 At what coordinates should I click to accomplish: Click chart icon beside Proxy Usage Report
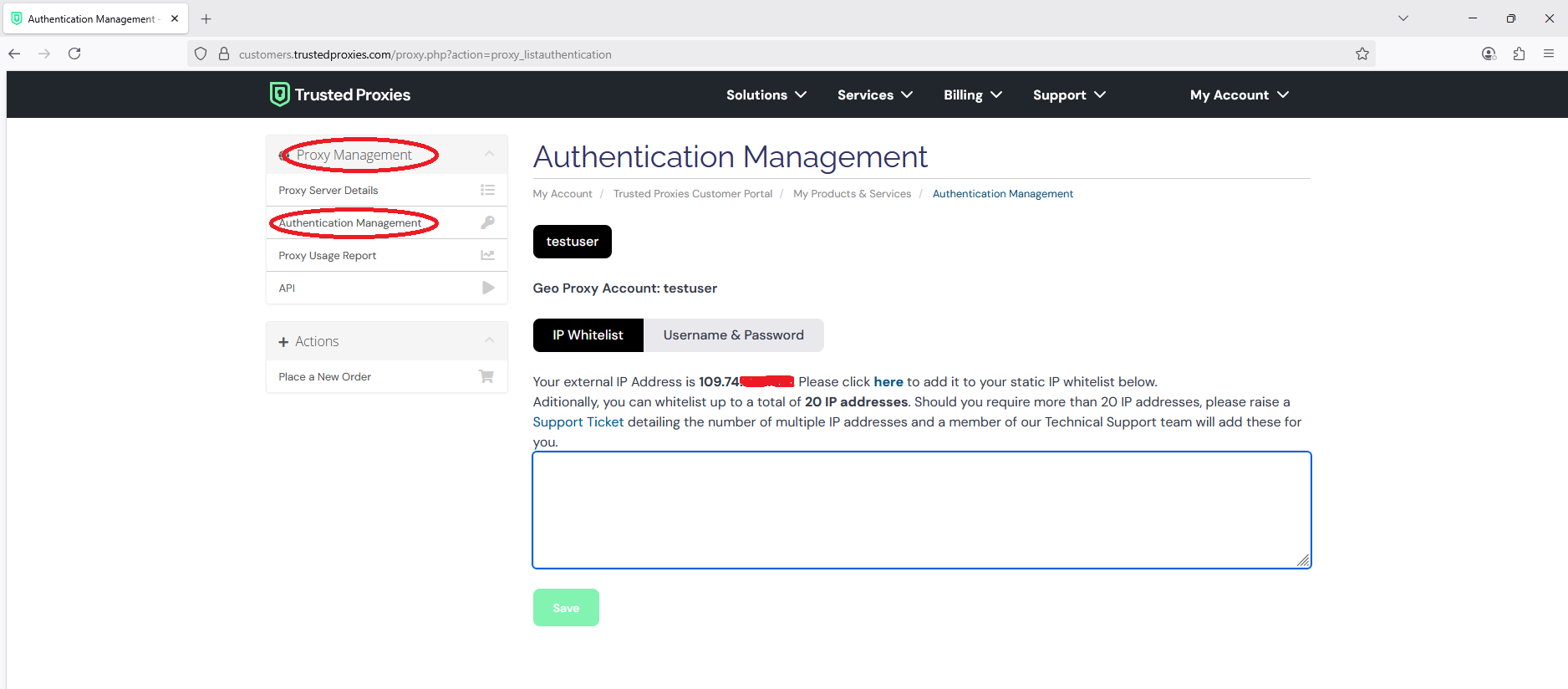tap(488, 255)
